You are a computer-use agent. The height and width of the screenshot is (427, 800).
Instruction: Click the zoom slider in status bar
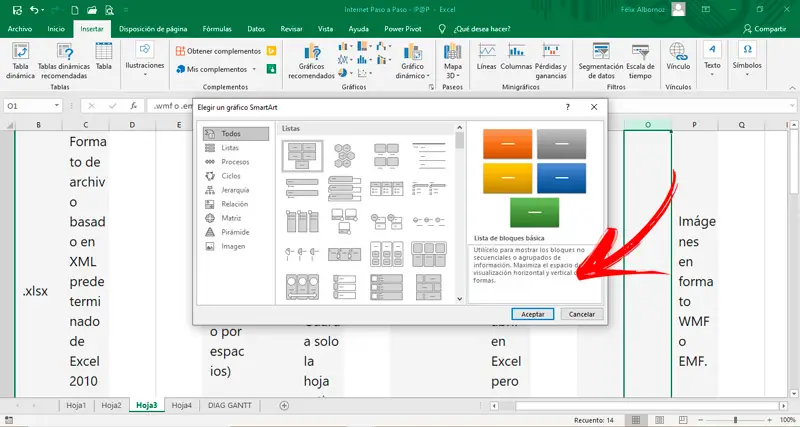(735, 420)
